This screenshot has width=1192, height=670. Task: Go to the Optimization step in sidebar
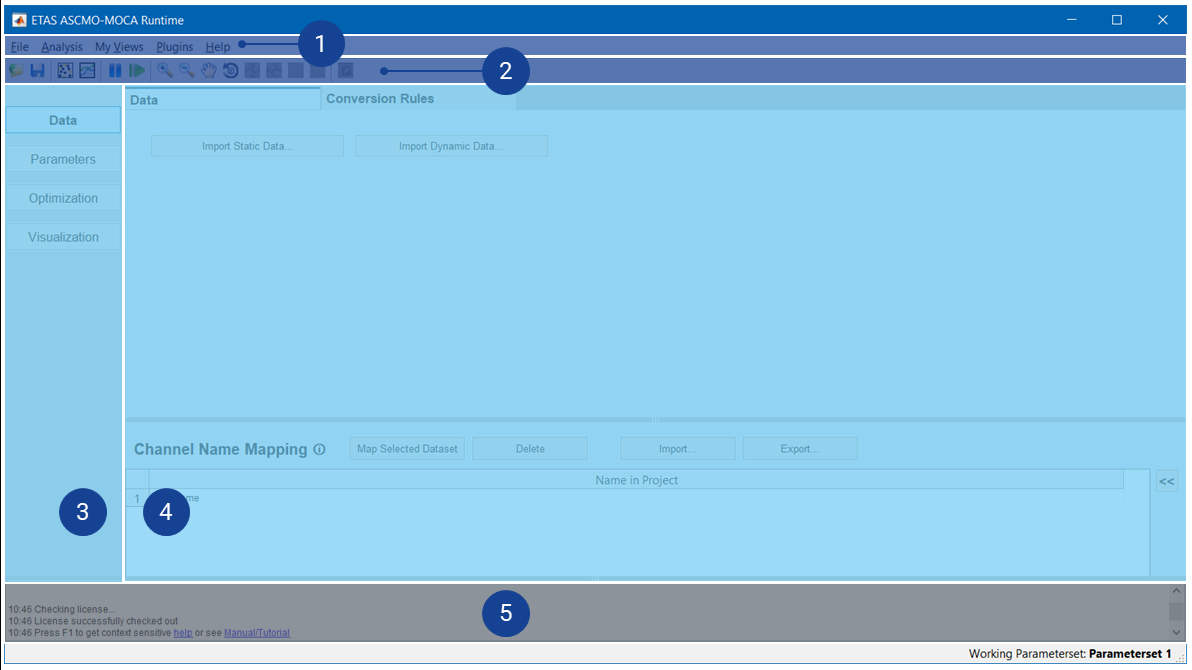[63, 198]
